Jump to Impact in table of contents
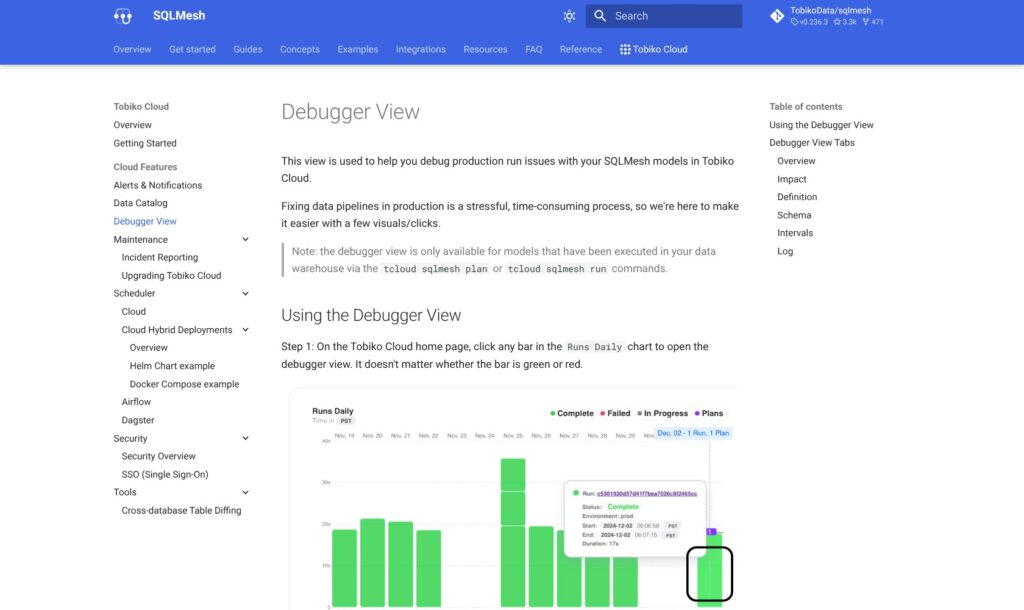Viewport: 1024px width, 610px height. pyautogui.click(x=792, y=179)
